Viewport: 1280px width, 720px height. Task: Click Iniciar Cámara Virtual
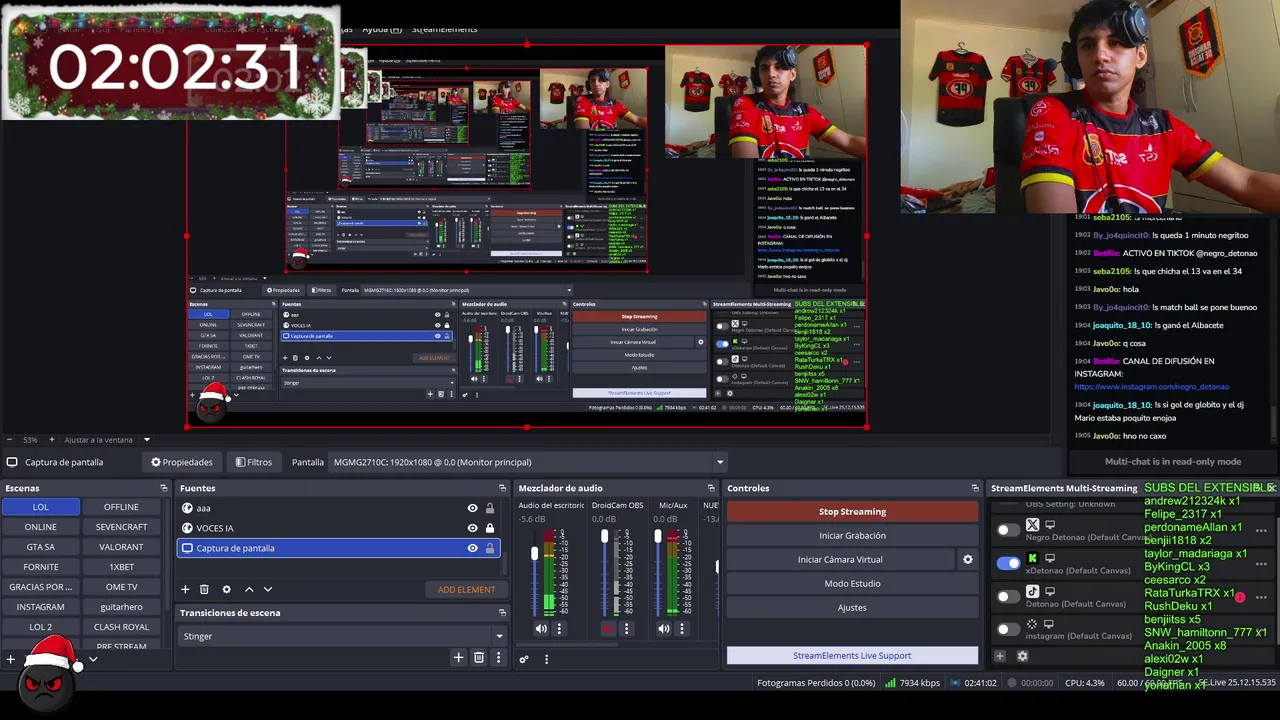(x=840, y=560)
